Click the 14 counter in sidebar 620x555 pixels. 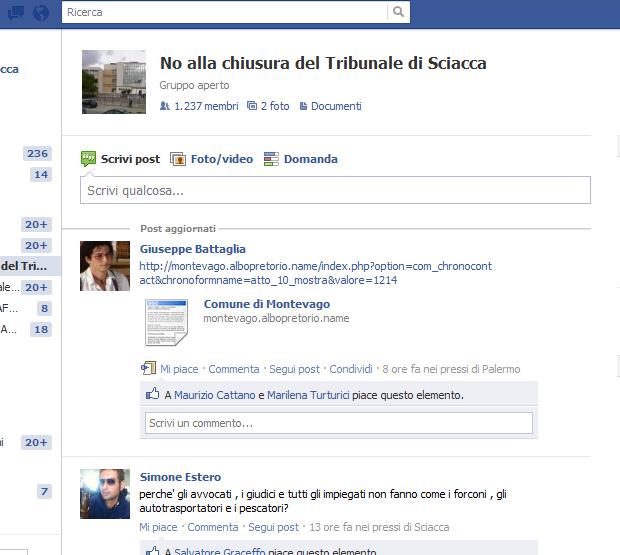coord(41,174)
